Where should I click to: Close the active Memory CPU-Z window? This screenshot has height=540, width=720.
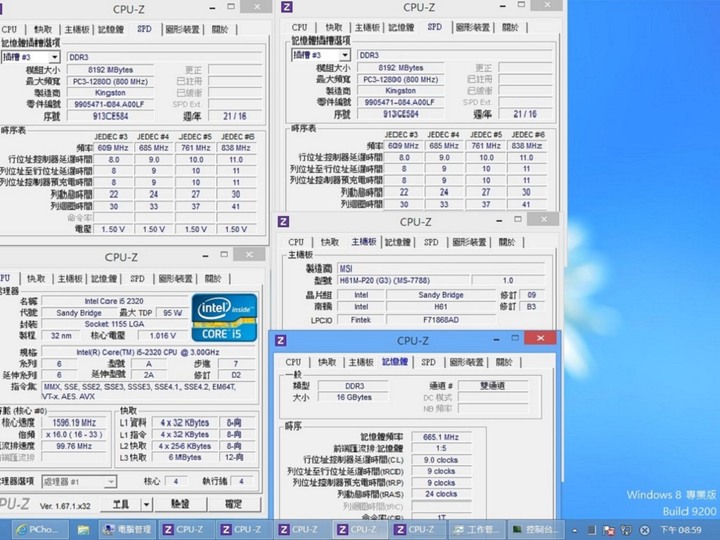(540, 338)
